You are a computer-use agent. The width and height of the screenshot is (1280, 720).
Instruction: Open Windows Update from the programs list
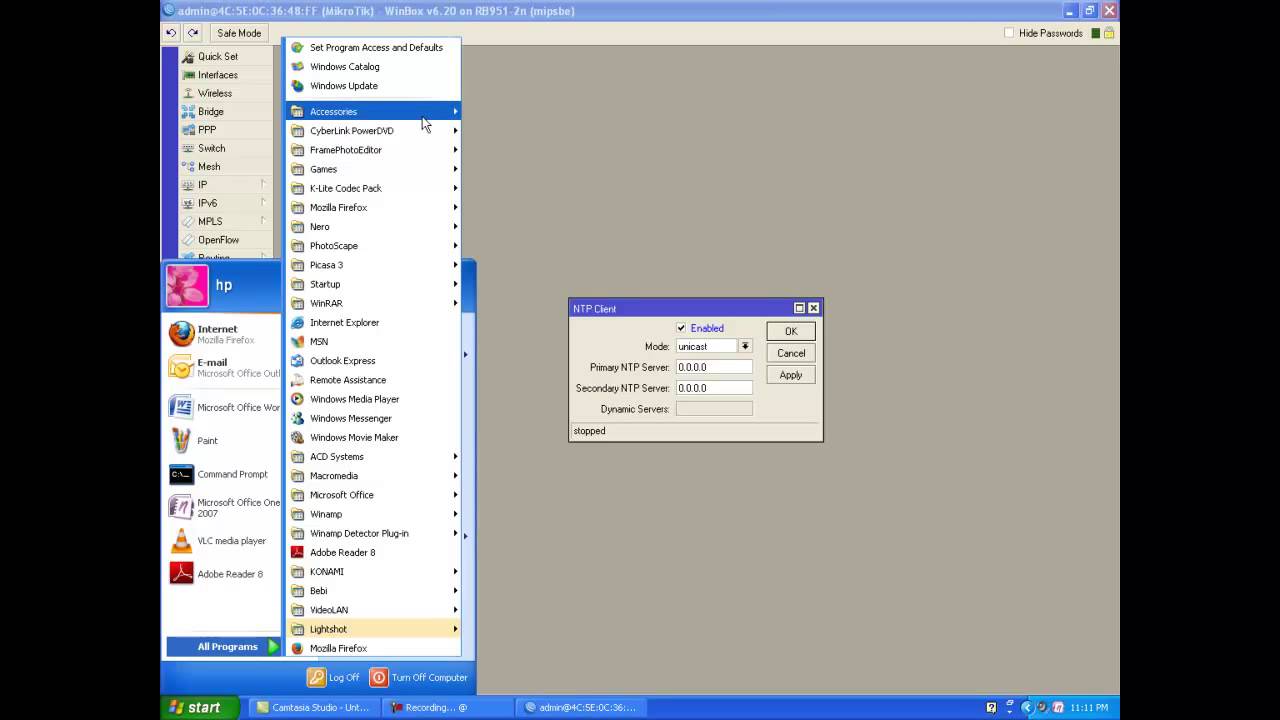(x=373, y=86)
